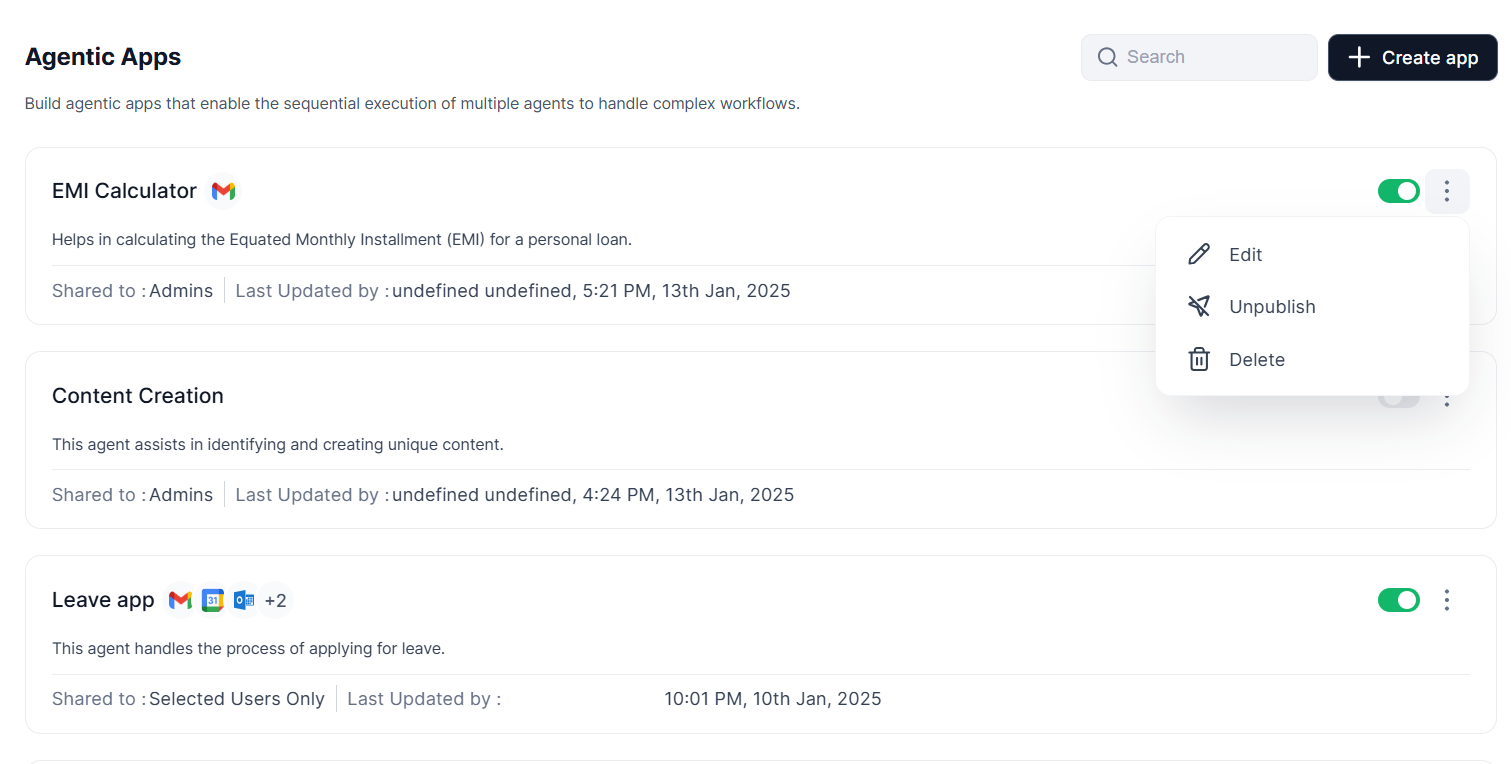The width and height of the screenshot is (1511, 764).
Task: Click the trash can icon for Delete
Action: coord(1198,360)
